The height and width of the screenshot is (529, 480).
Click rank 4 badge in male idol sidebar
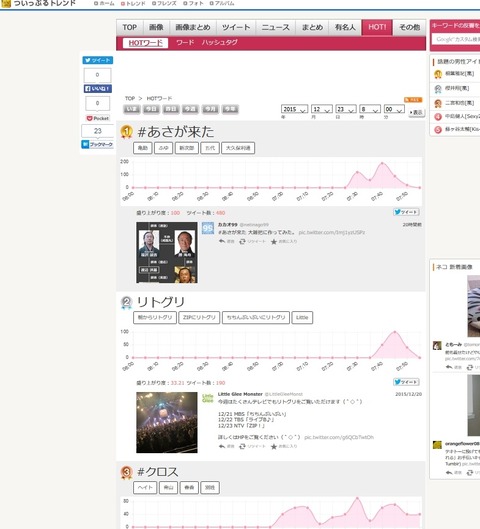coord(438,117)
